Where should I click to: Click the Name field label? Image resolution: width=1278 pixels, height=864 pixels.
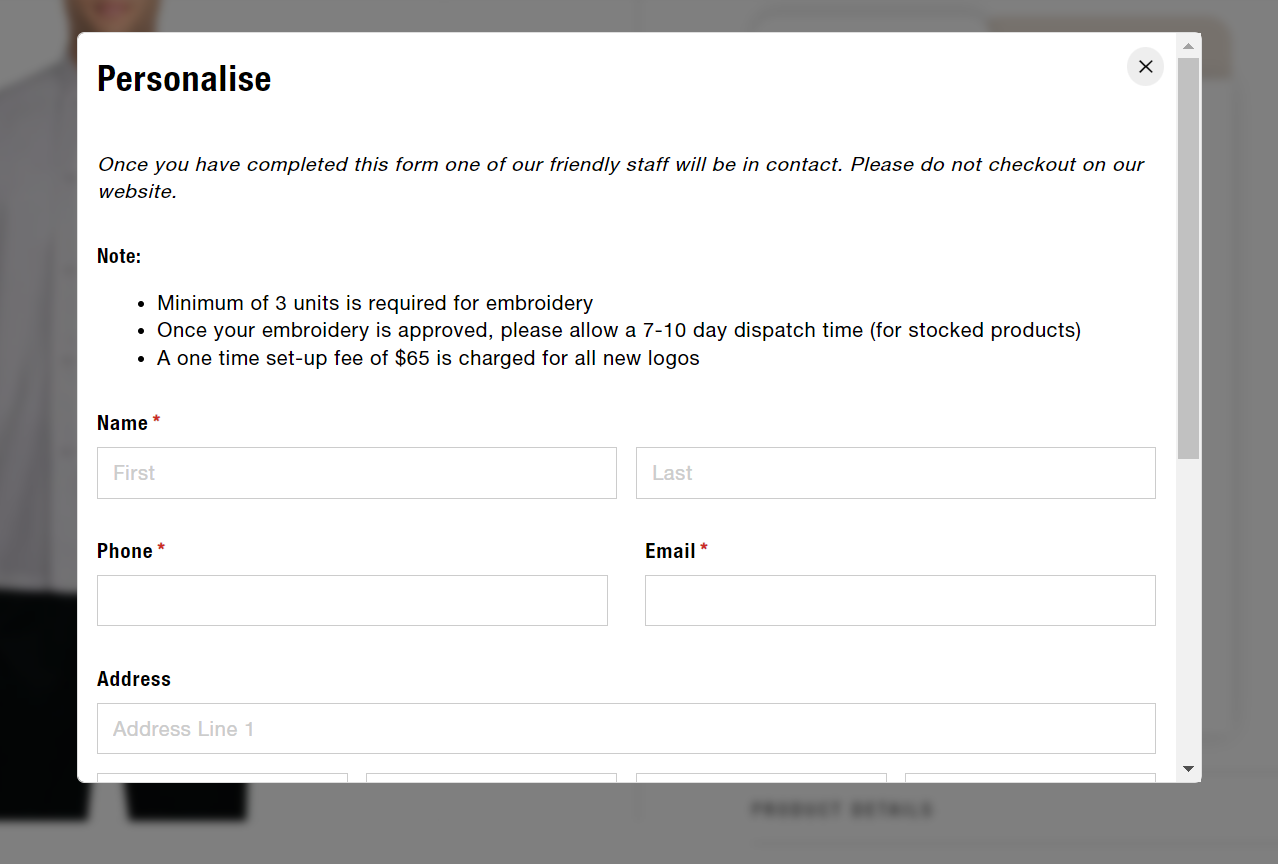tap(122, 423)
